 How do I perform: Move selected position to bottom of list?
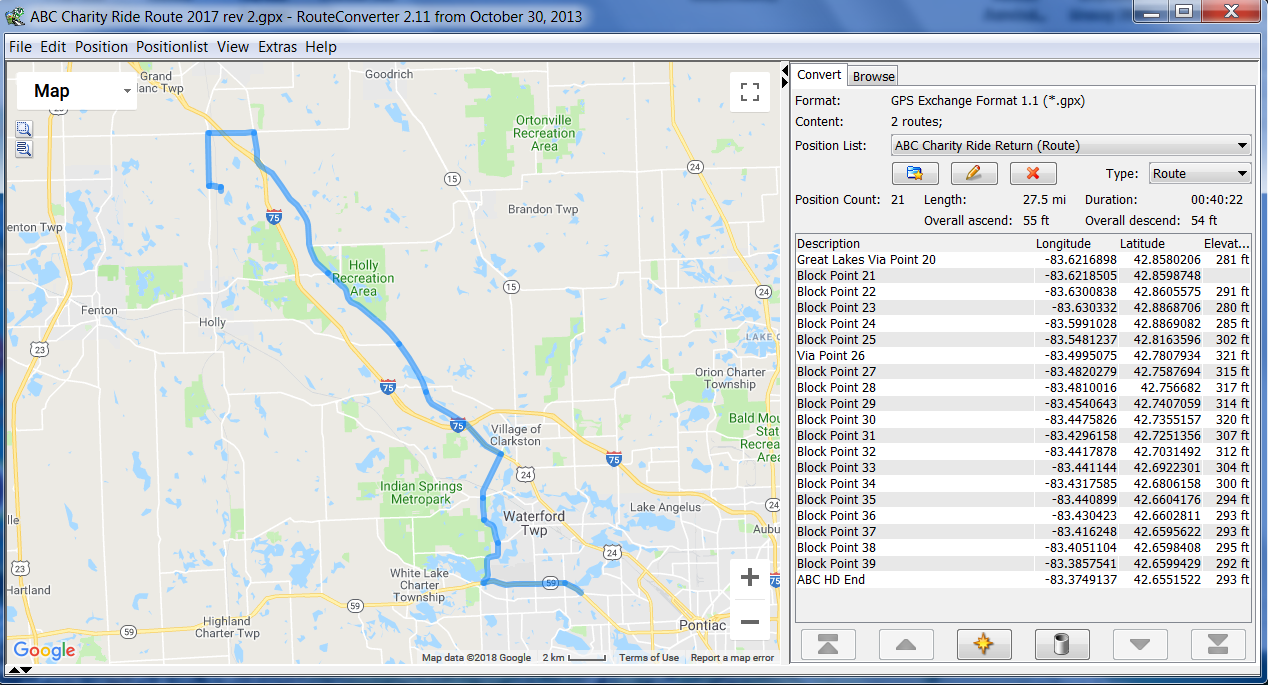tap(1218, 645)
